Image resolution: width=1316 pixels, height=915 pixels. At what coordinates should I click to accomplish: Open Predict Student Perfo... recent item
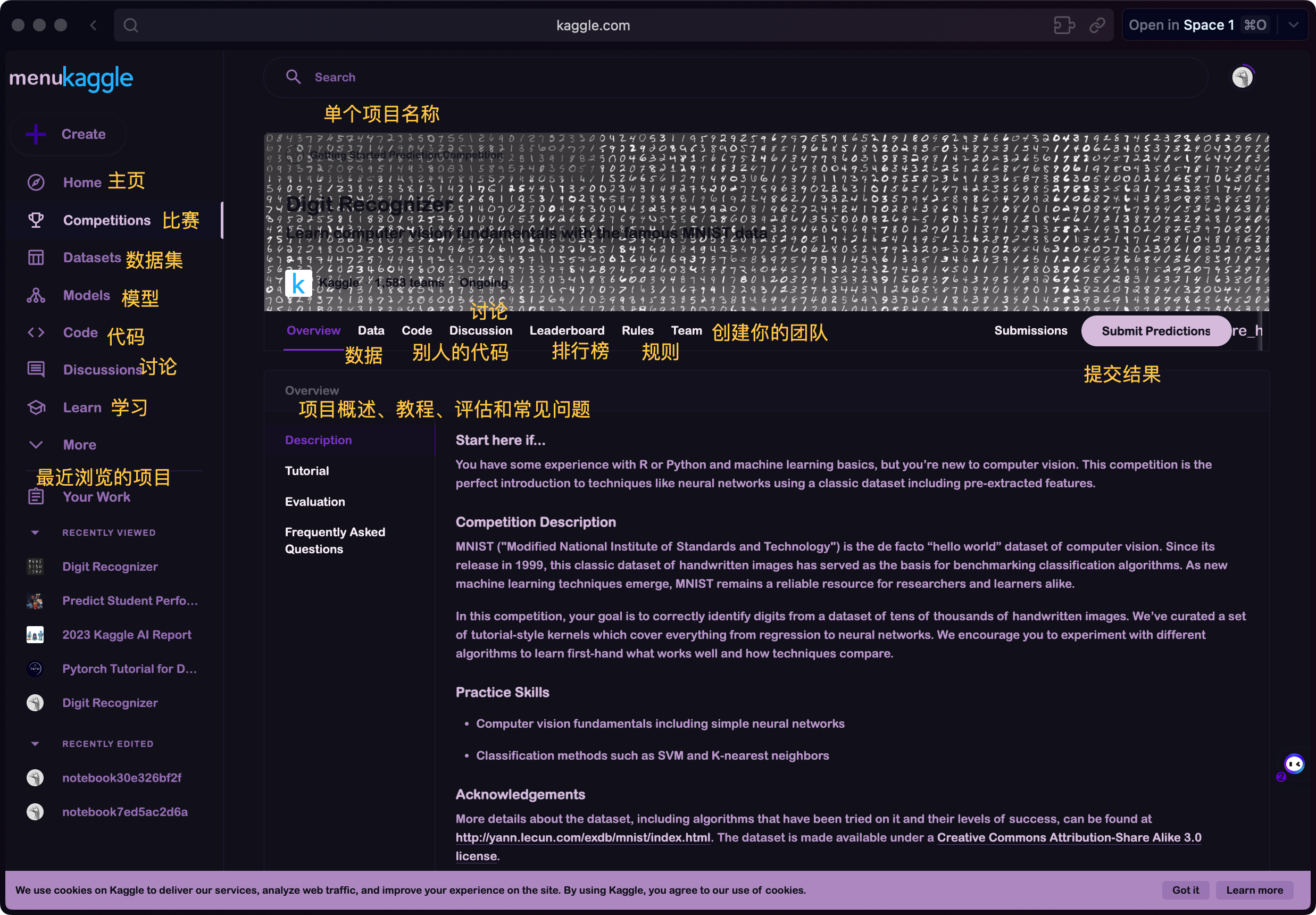tap(130, 601)
